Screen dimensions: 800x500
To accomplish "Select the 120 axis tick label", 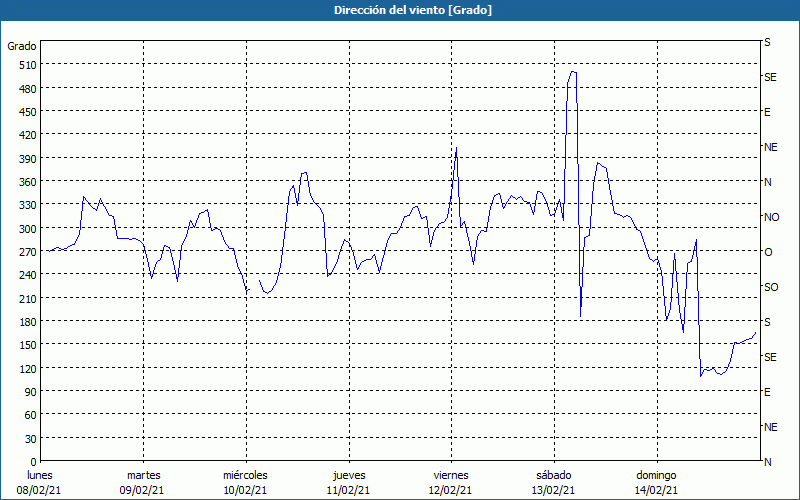I will click(28, 368).
